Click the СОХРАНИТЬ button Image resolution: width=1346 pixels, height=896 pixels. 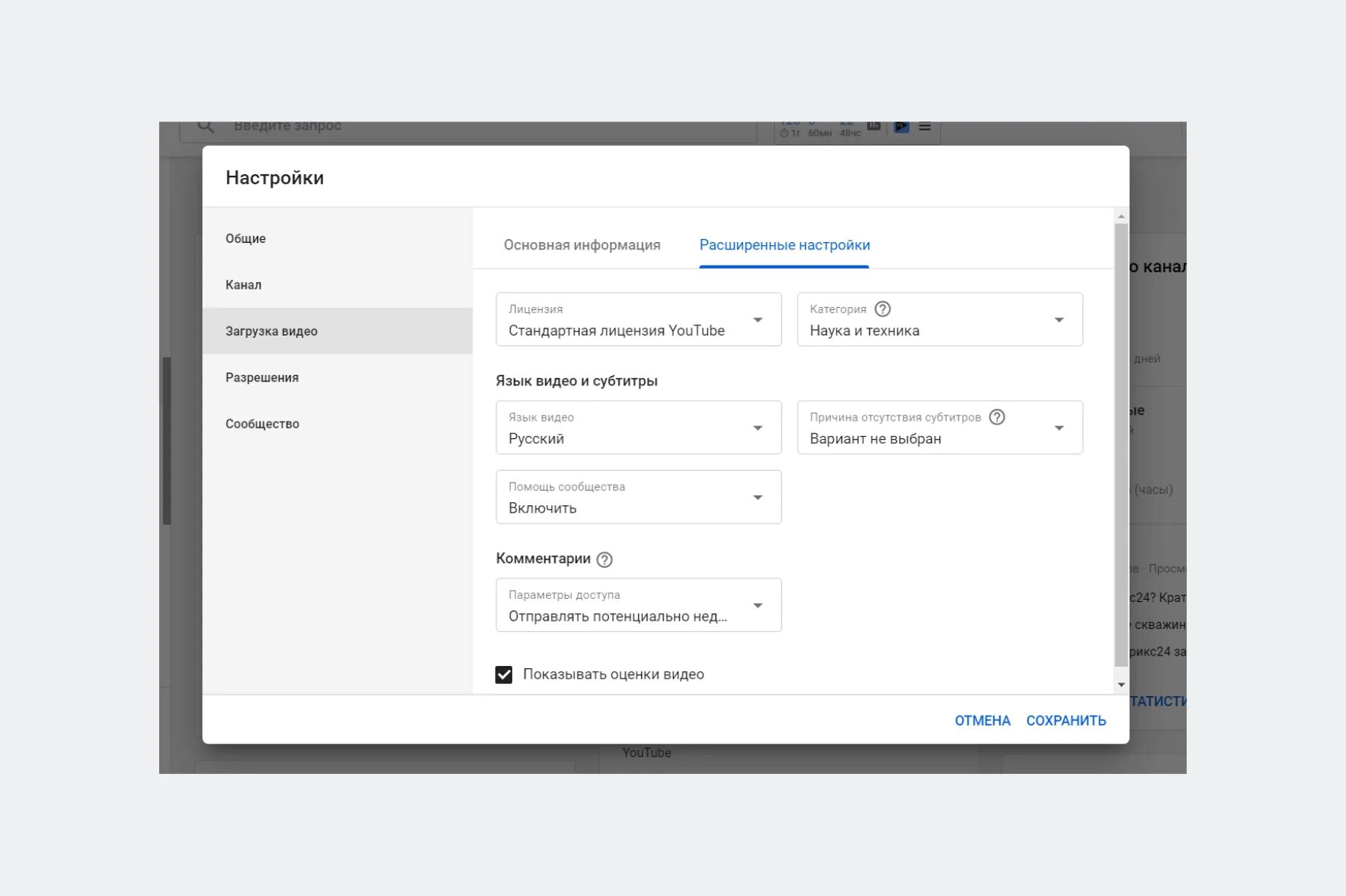(1066, 720)
